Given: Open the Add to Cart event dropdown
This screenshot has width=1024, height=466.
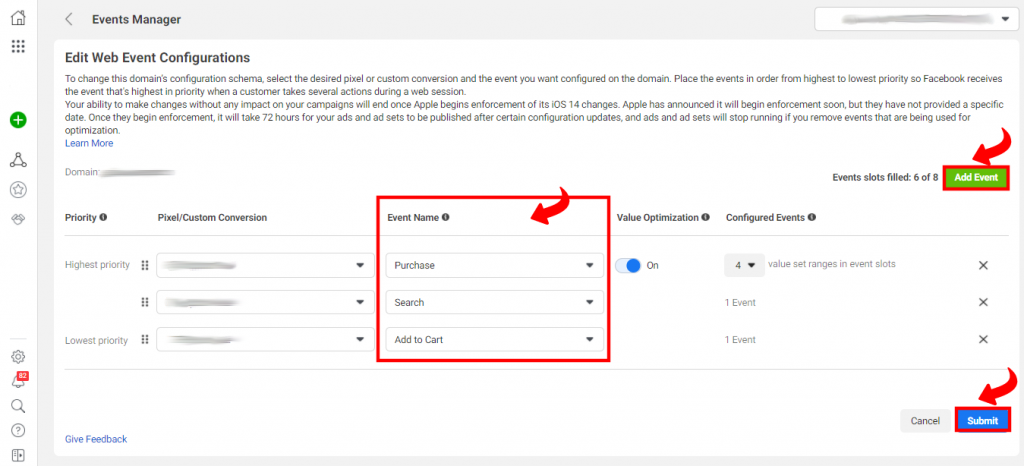Looking at the screenshot, I should point(494,339).
